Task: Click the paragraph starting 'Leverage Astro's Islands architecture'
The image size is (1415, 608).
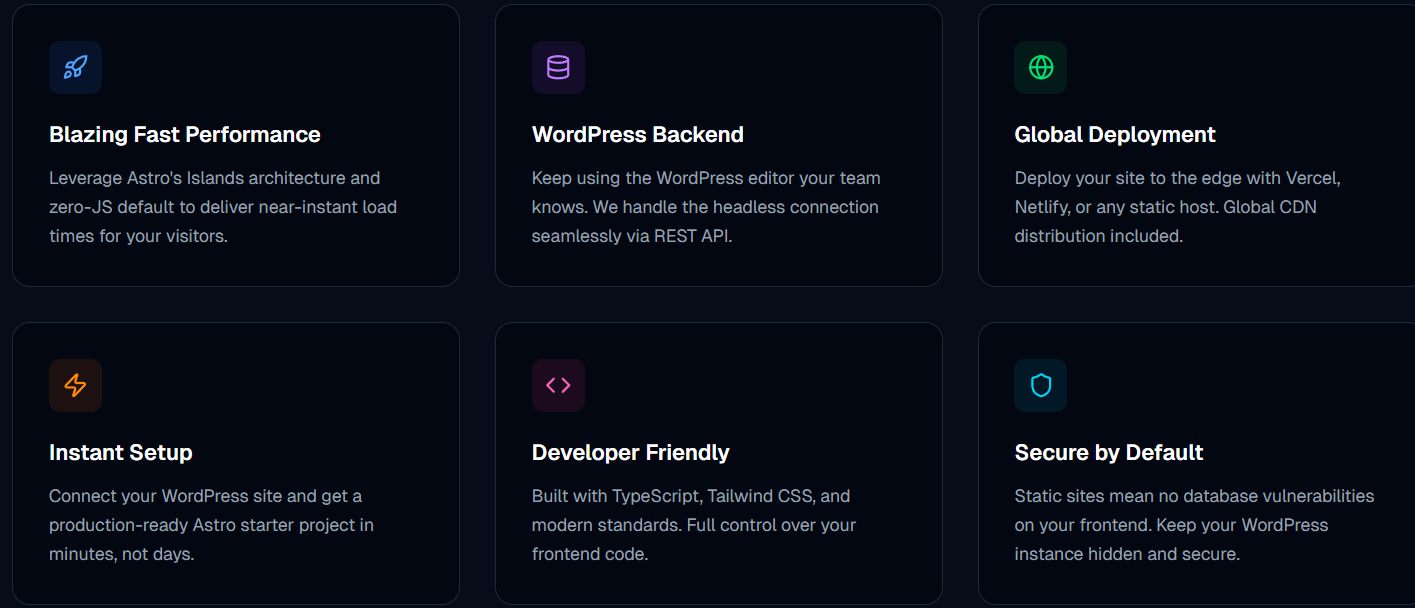Action: [223, 207]
